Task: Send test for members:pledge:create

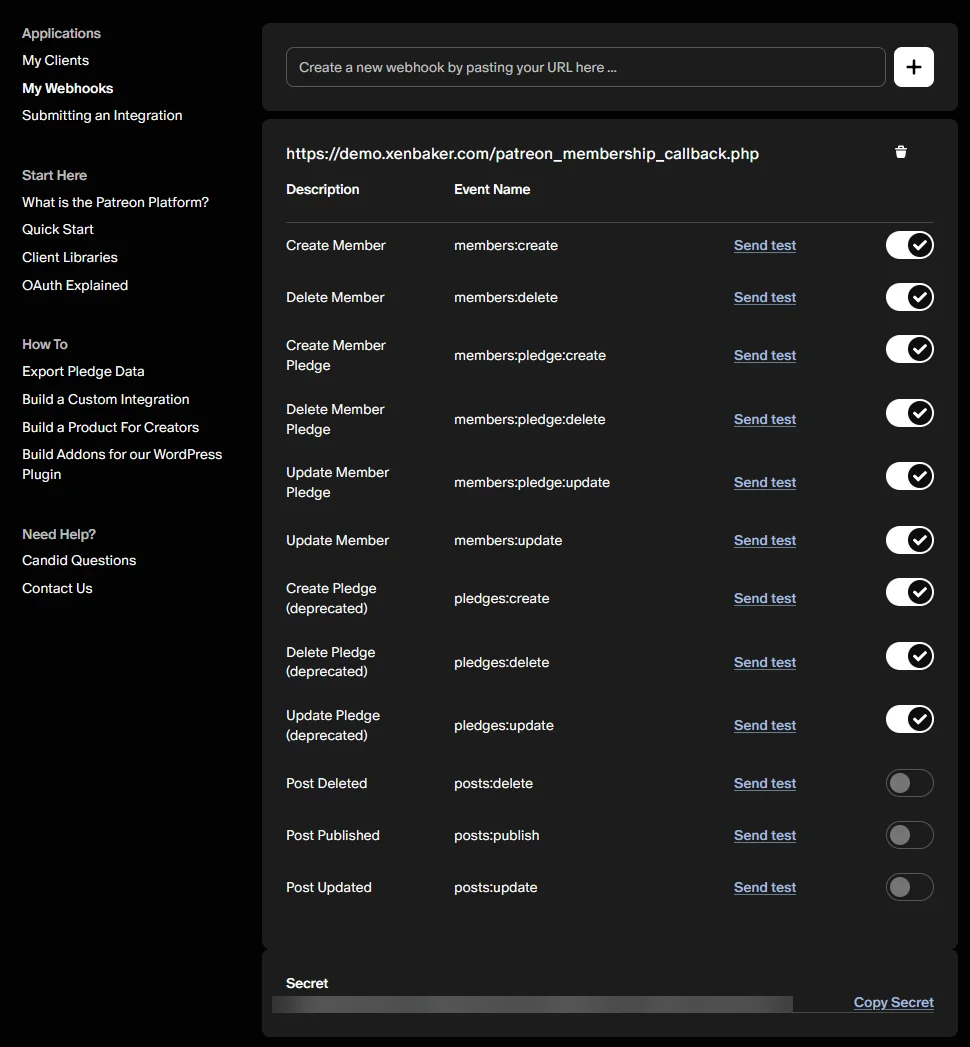Action: [764, 355]
